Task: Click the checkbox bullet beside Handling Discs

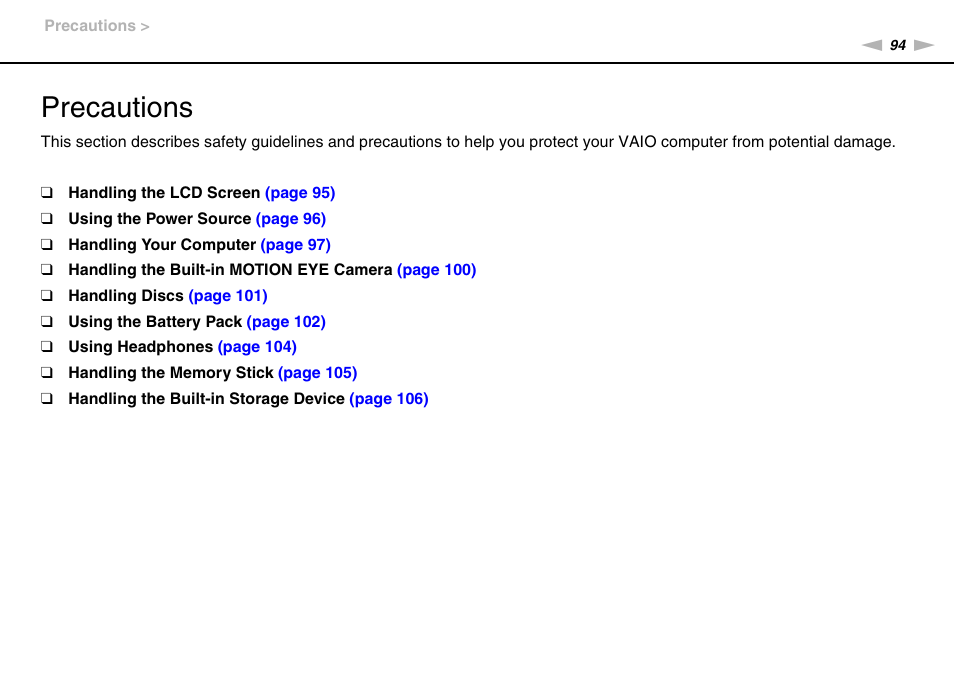Action: coord(47,296)
